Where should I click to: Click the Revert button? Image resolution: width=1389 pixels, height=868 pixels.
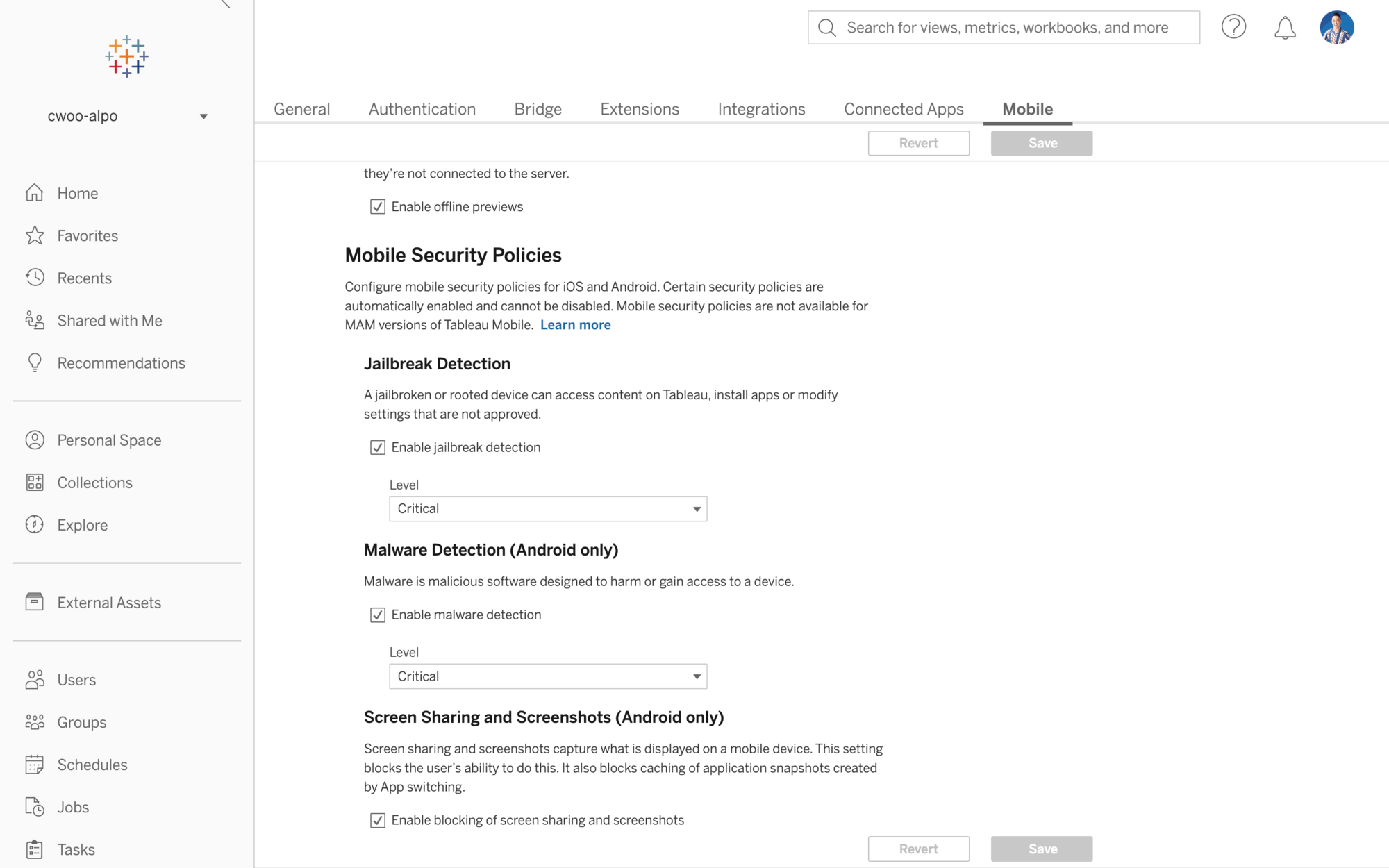click(x=918, y=142)
